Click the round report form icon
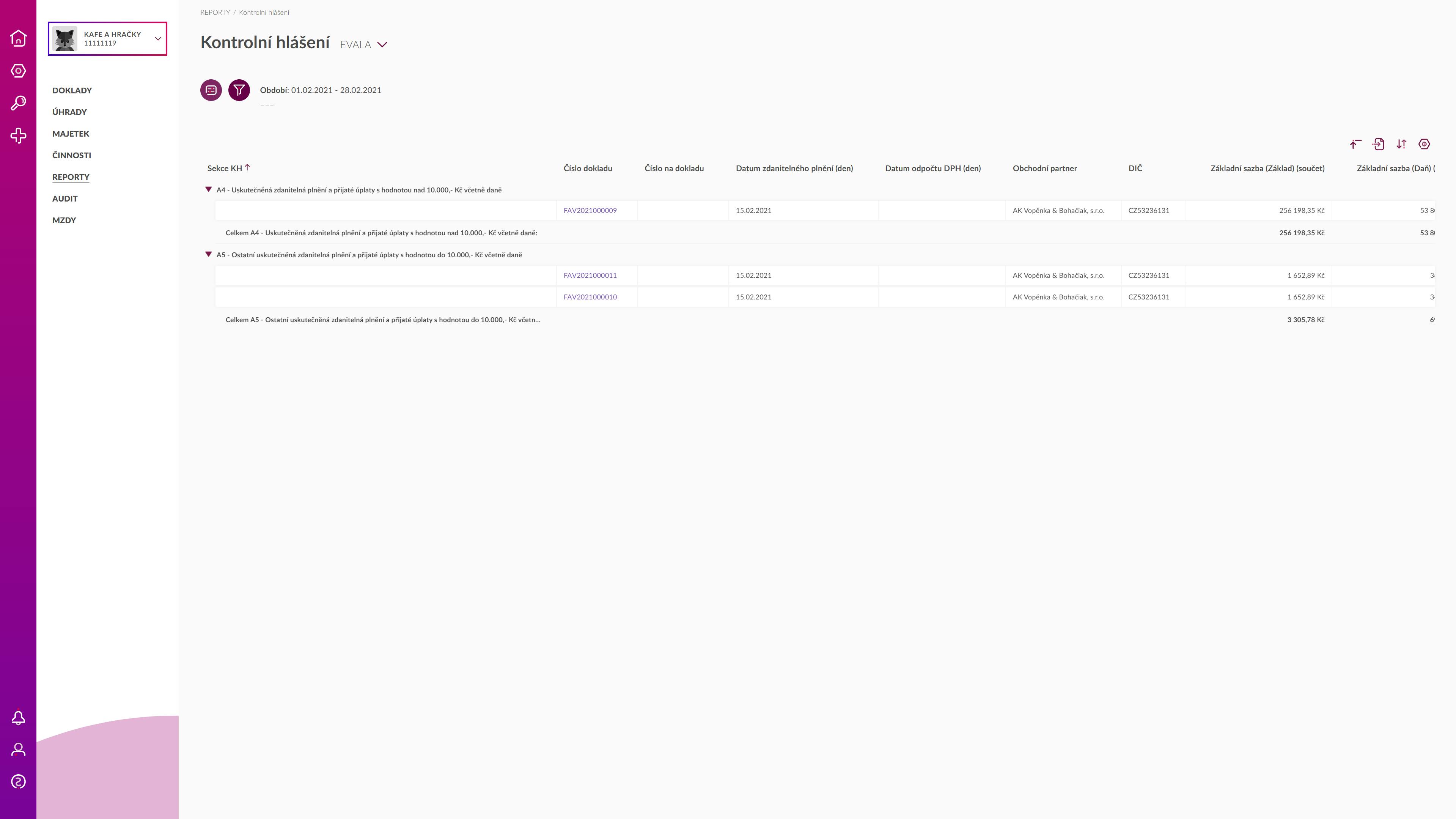The height and width of the screenshot is (819, 1456). point(211,90)
